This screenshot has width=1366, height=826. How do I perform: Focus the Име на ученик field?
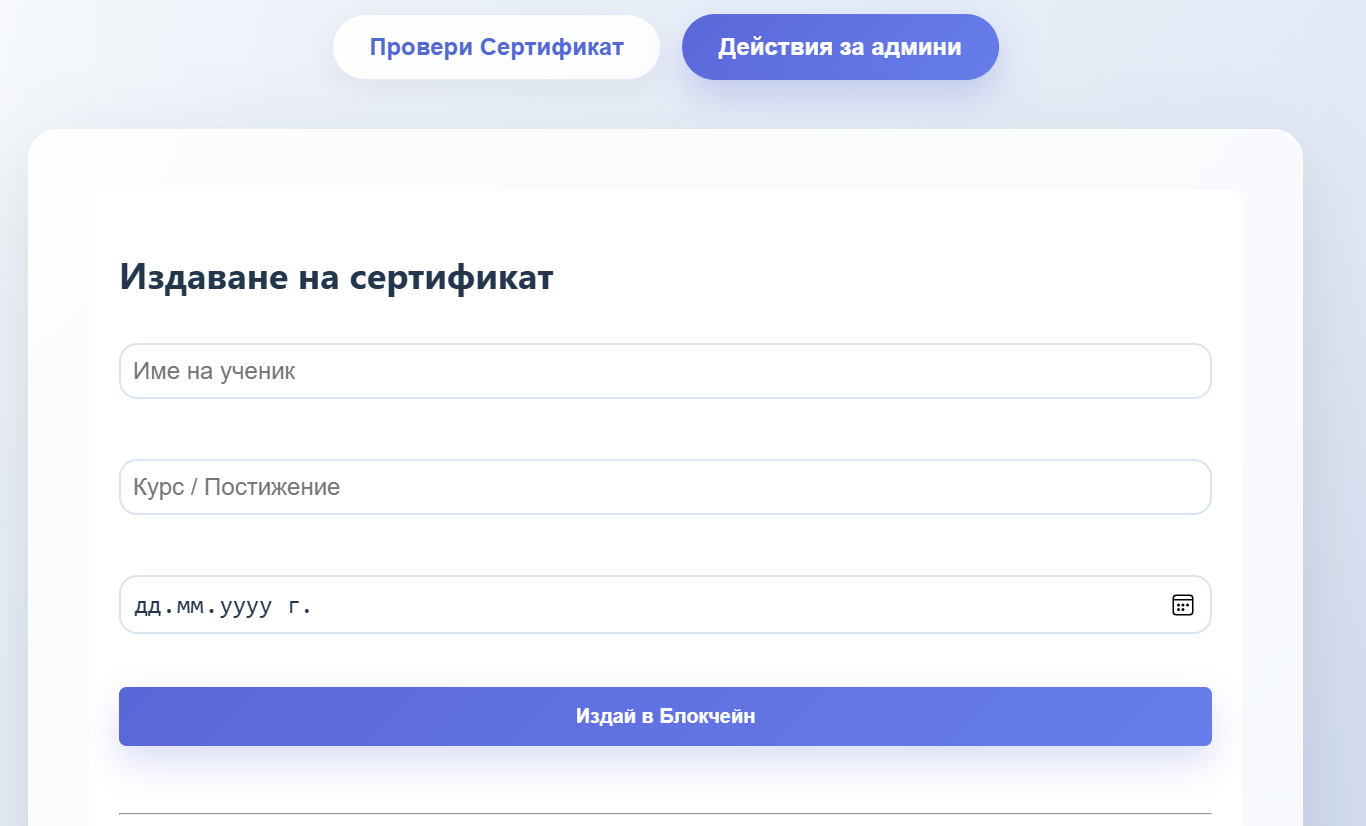tap(665, 371)
